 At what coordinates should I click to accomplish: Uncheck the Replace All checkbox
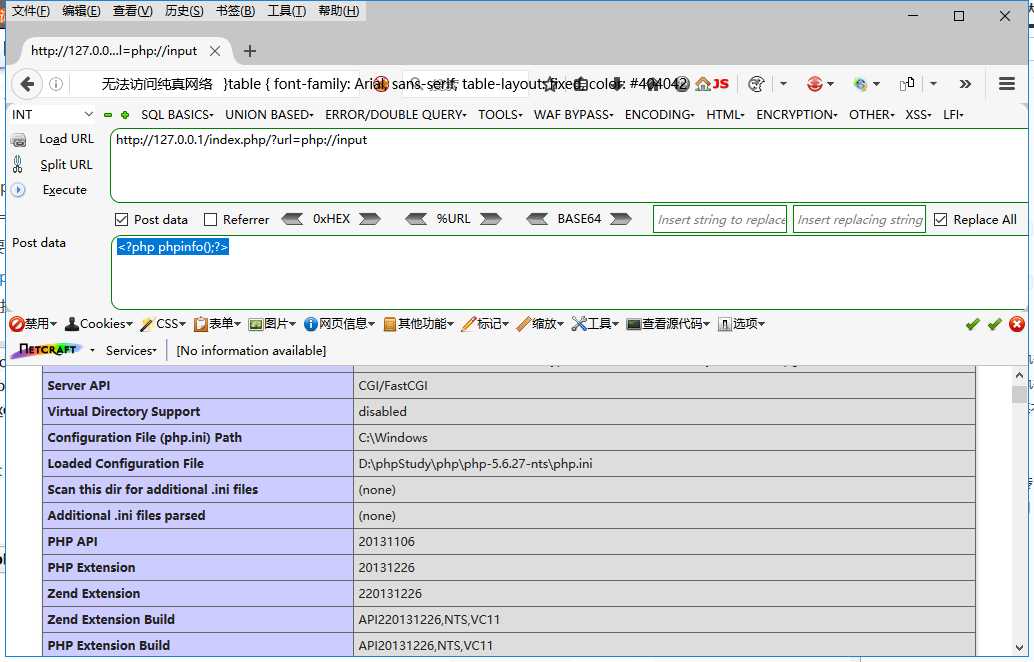[940, 220]
